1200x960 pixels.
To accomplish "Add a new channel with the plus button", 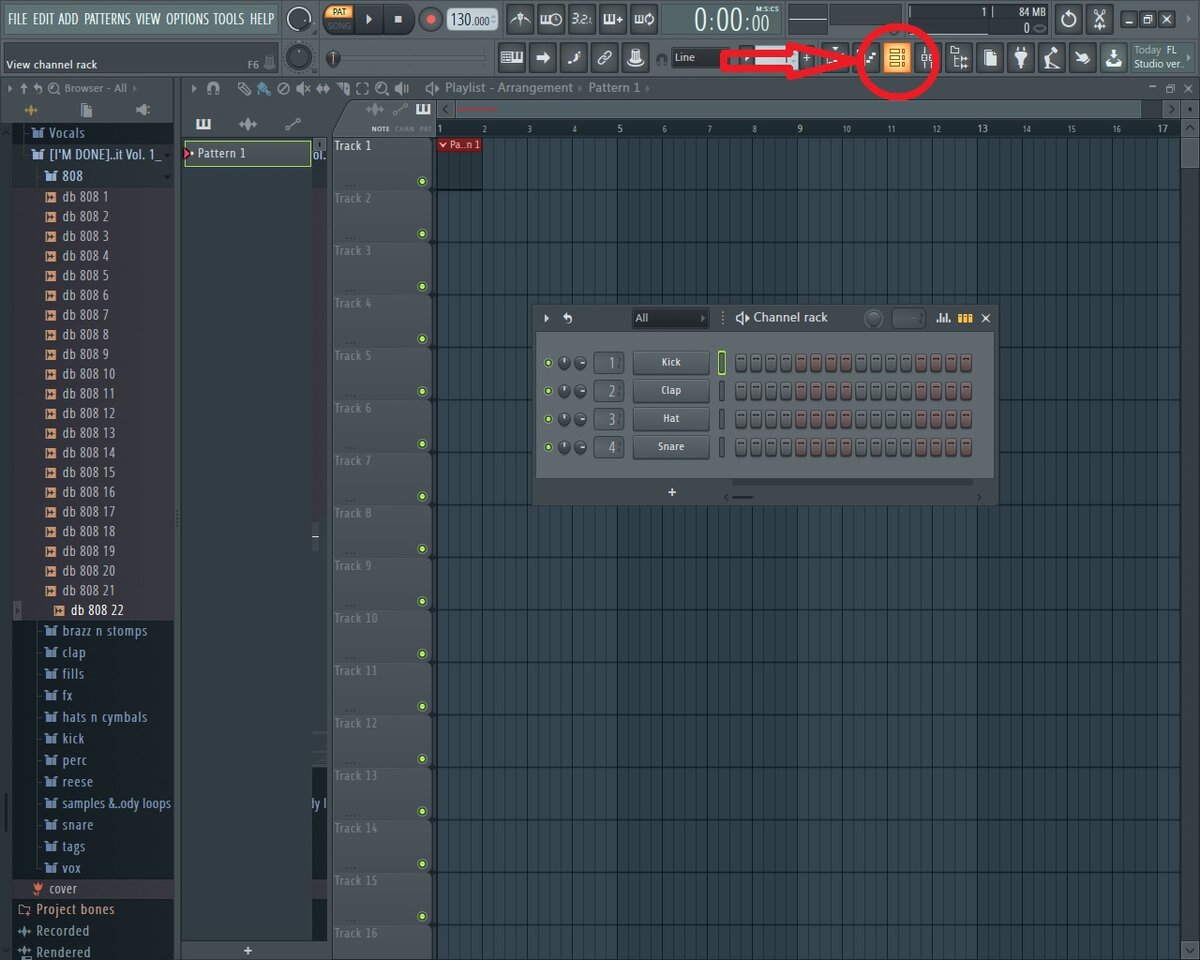I will click(672, 492).
